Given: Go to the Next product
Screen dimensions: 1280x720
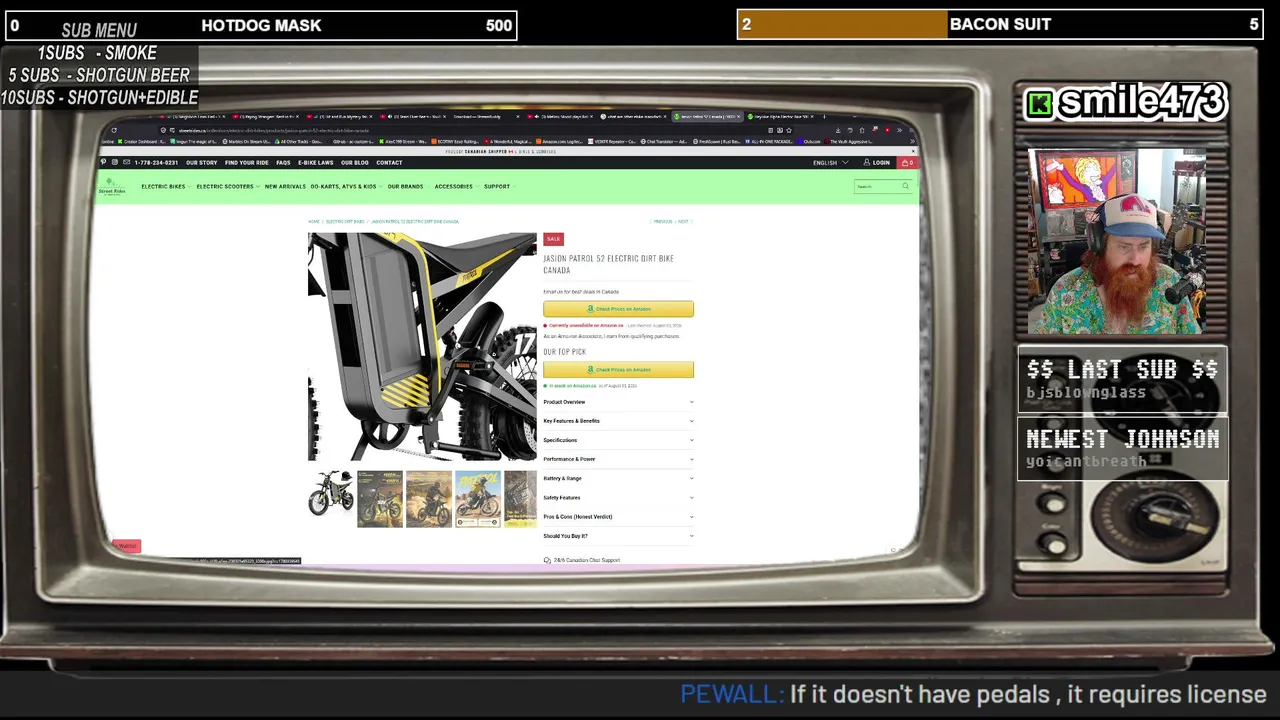Looking at the screenshot, I should (685, 222).
